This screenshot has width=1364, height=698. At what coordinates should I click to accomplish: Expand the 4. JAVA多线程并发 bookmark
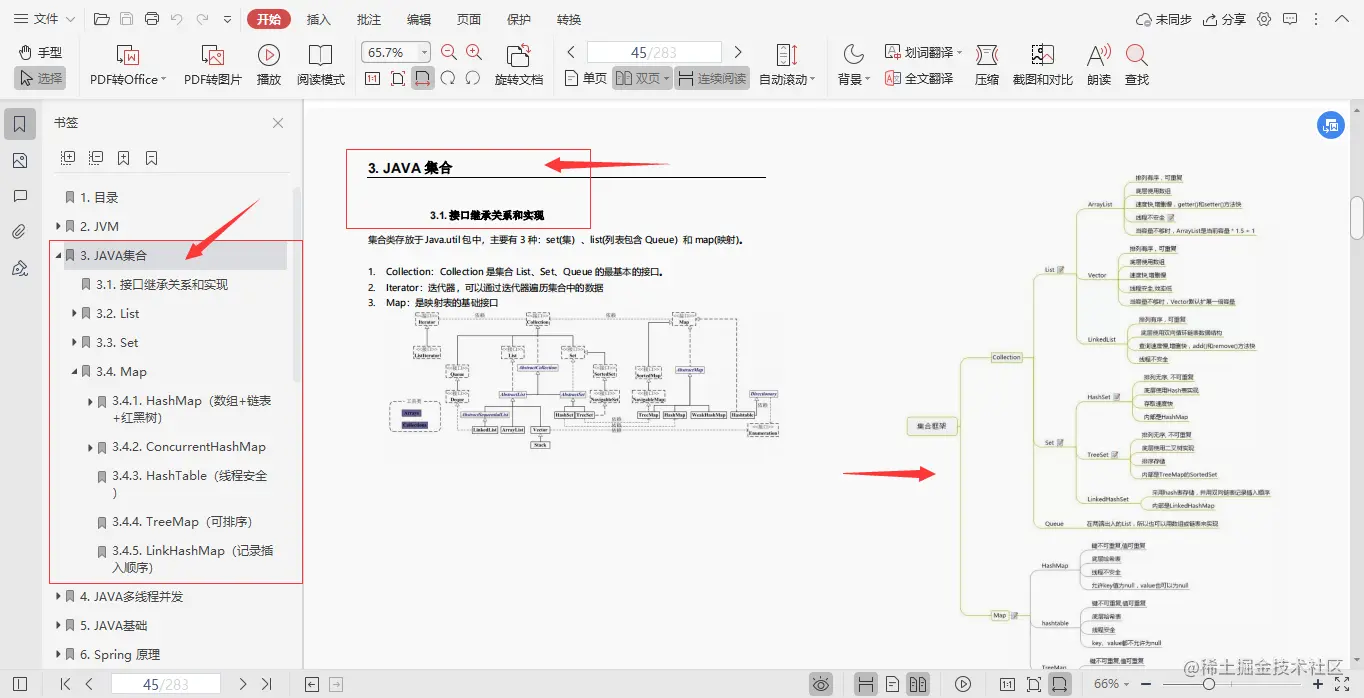[60, 596]
